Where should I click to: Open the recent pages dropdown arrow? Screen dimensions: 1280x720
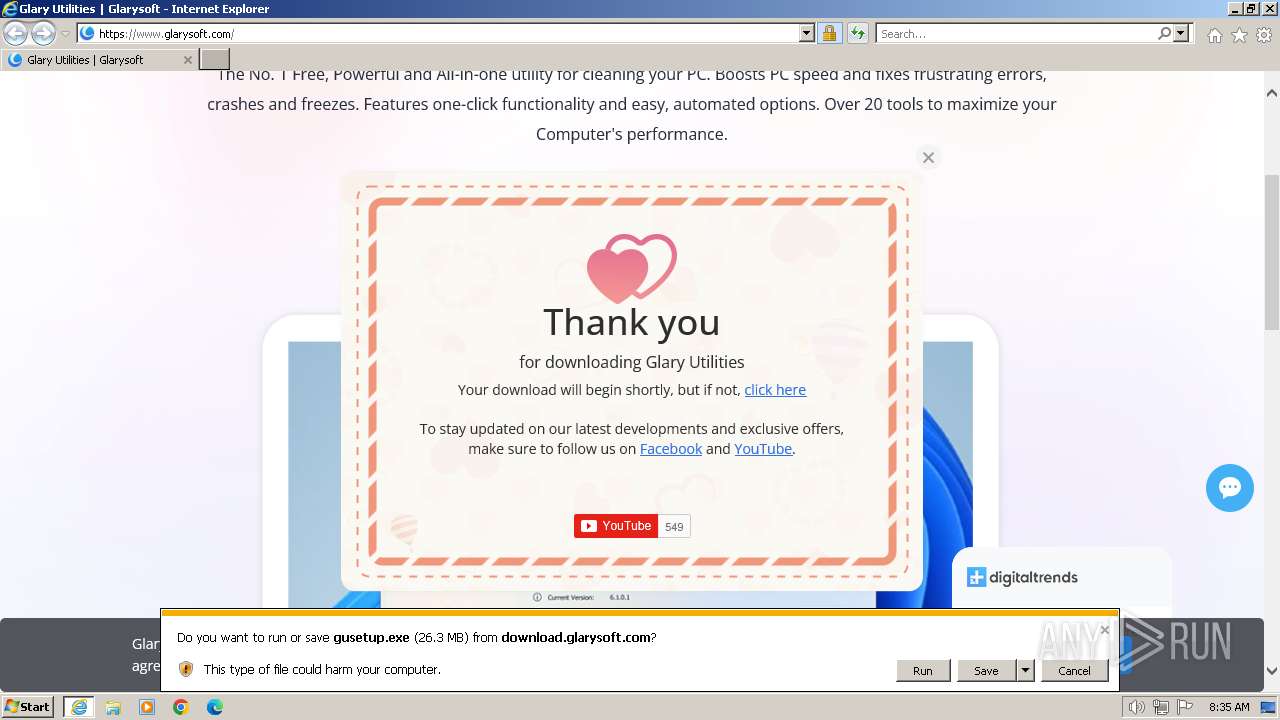click(65, 34)
